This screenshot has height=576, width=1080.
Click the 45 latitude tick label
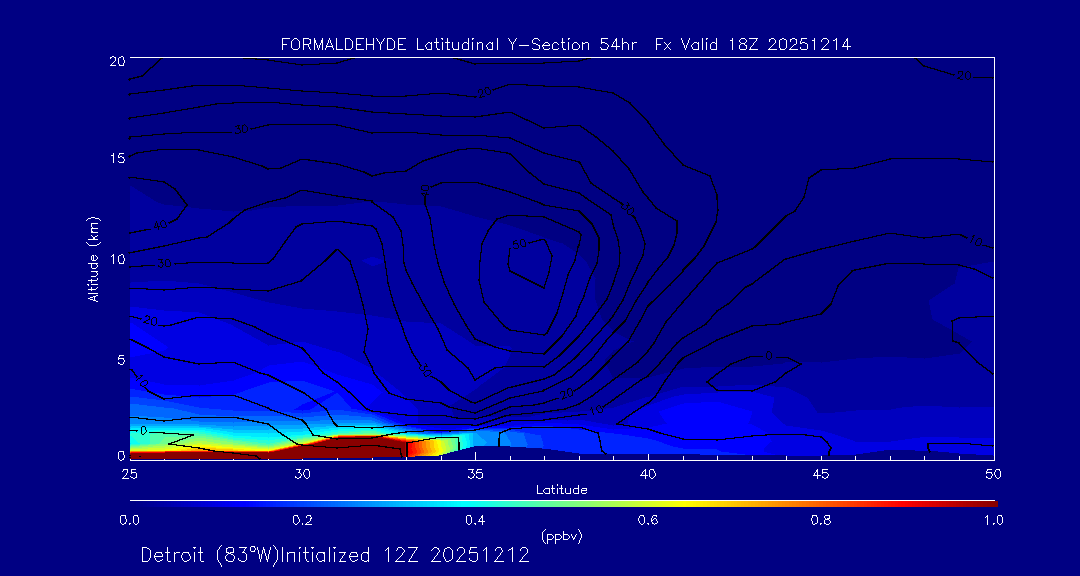(821, 473)
